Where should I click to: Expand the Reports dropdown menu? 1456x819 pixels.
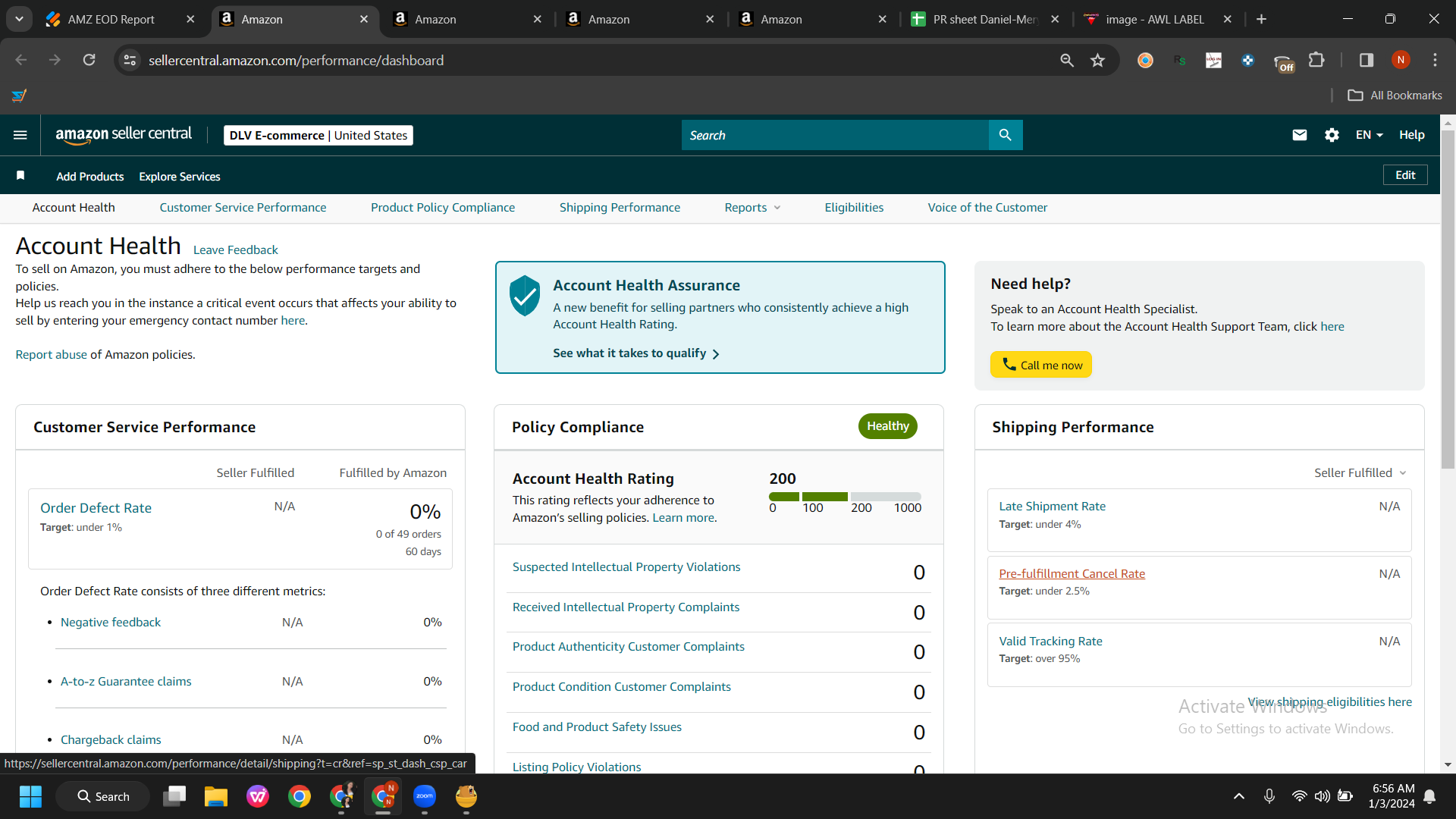coord(752,208)
